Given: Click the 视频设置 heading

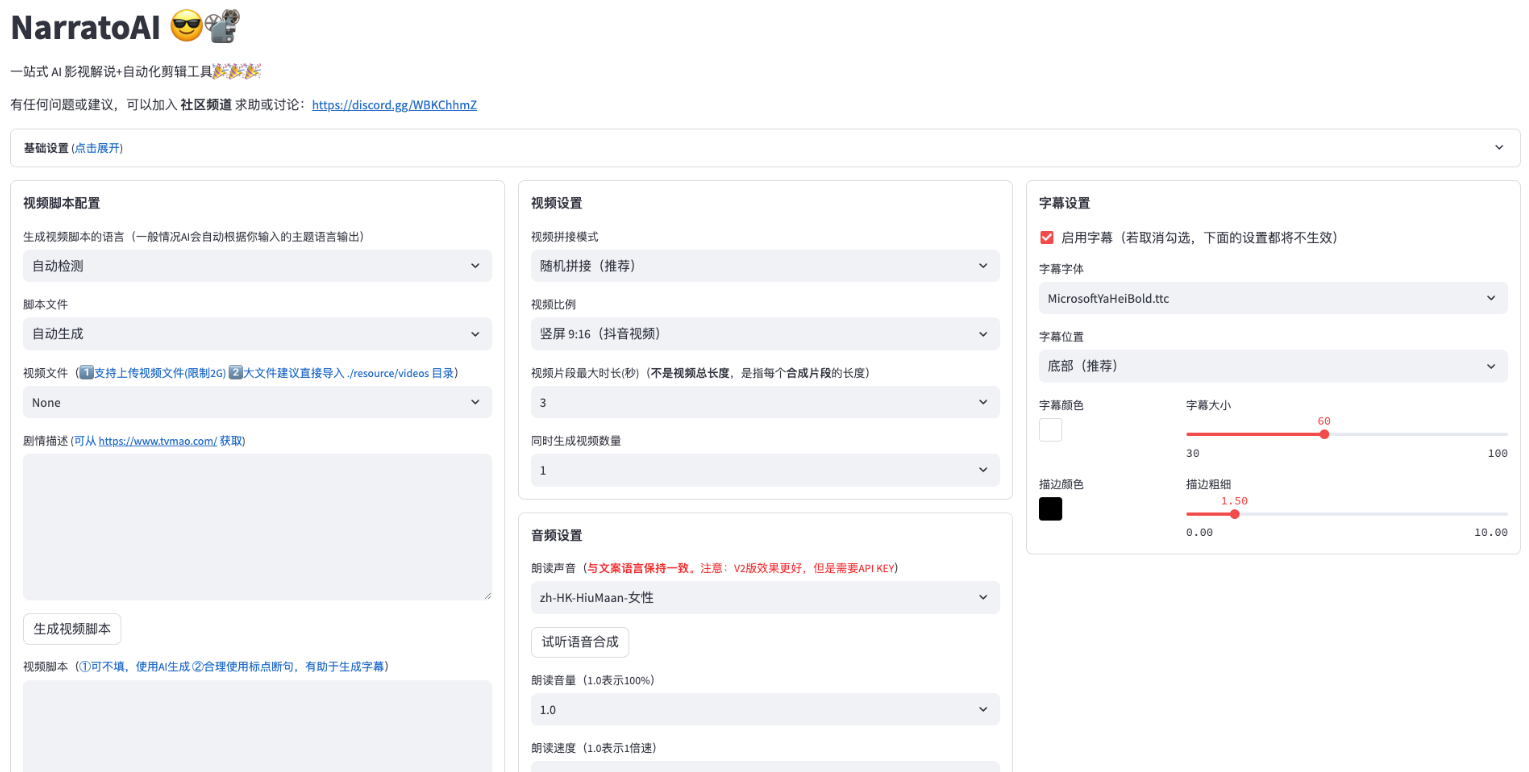Looking at the screenshot, I should pos(556,203).
